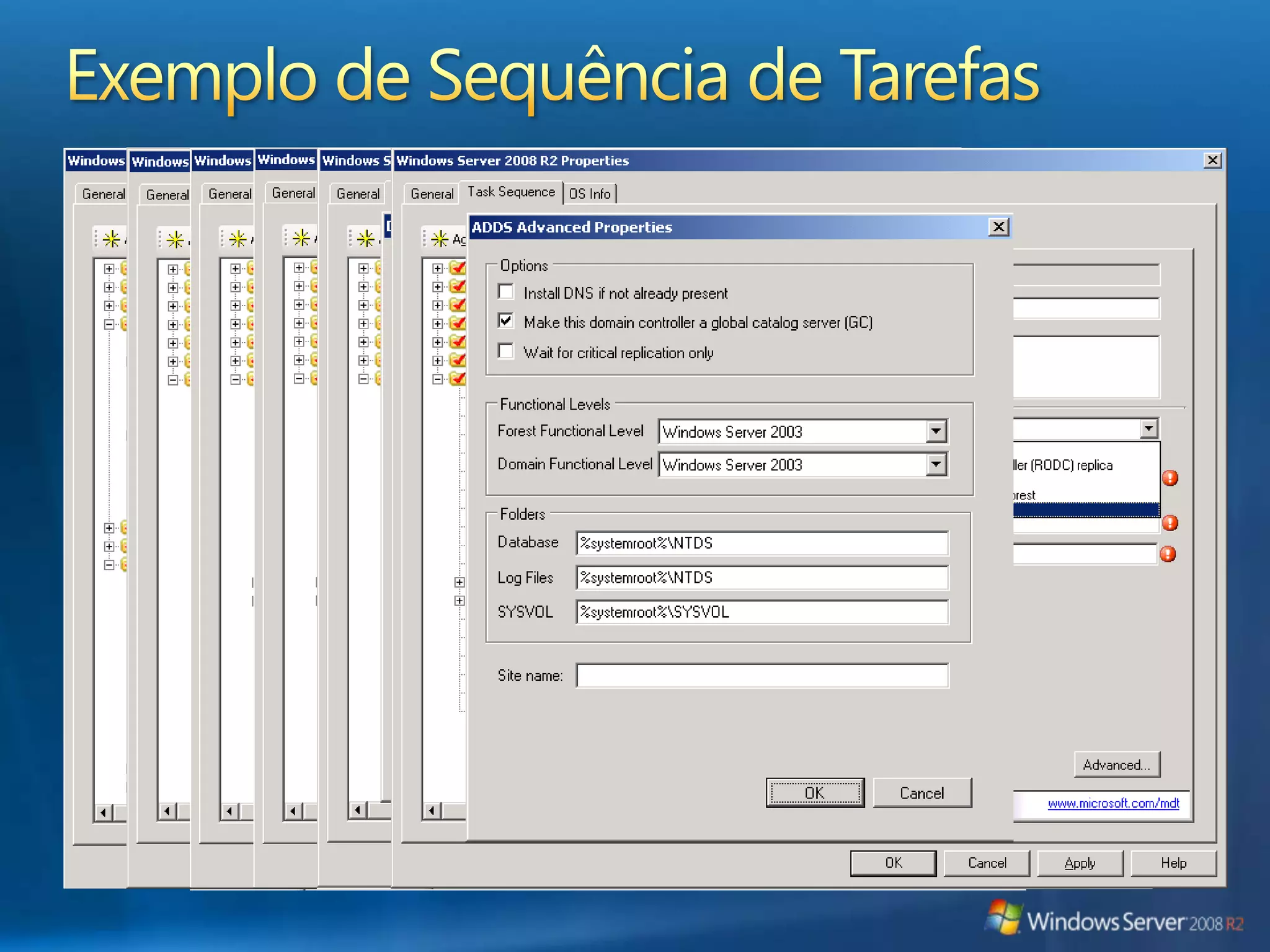The image size is (1270, 952).
Task: Open the dropdown arrow above the RODC replica list
Action: (1149, 428)
